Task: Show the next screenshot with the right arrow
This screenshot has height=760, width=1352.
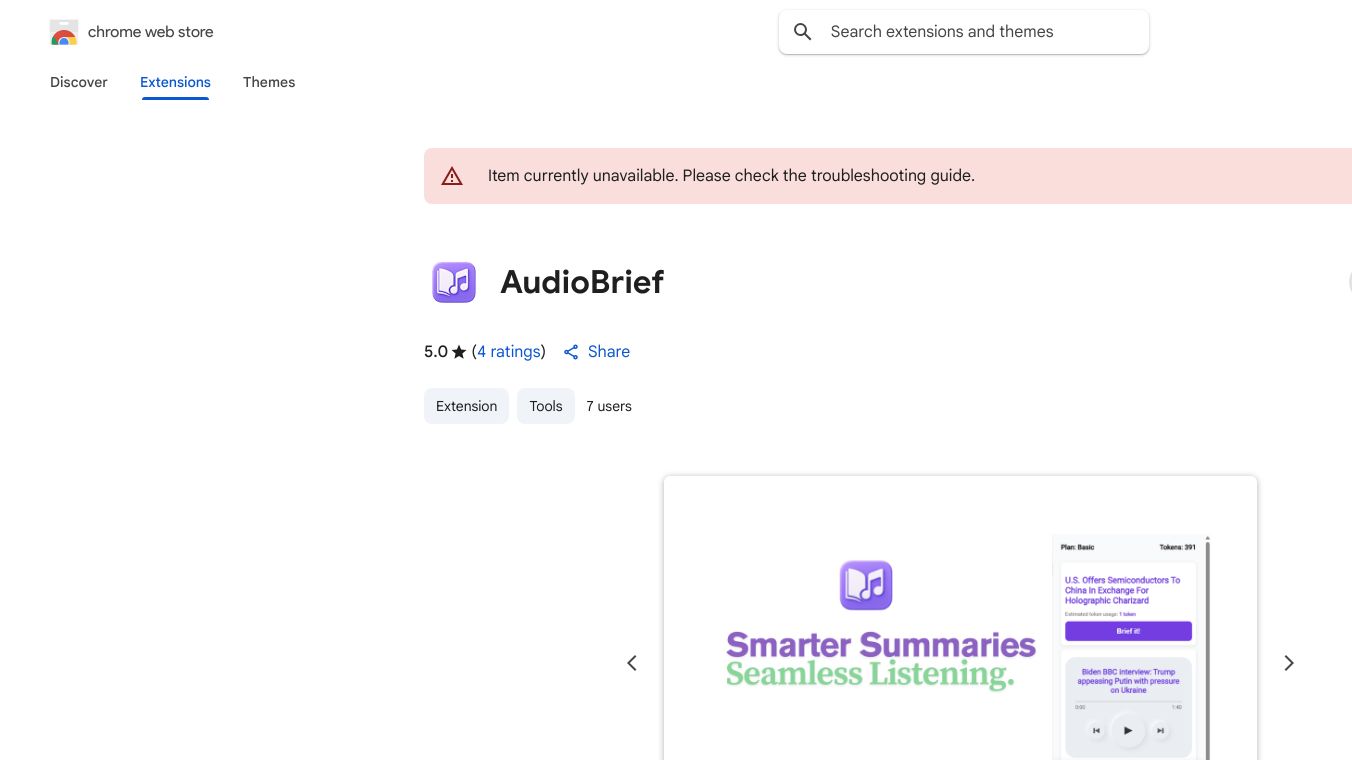Action: point(1289,663)
